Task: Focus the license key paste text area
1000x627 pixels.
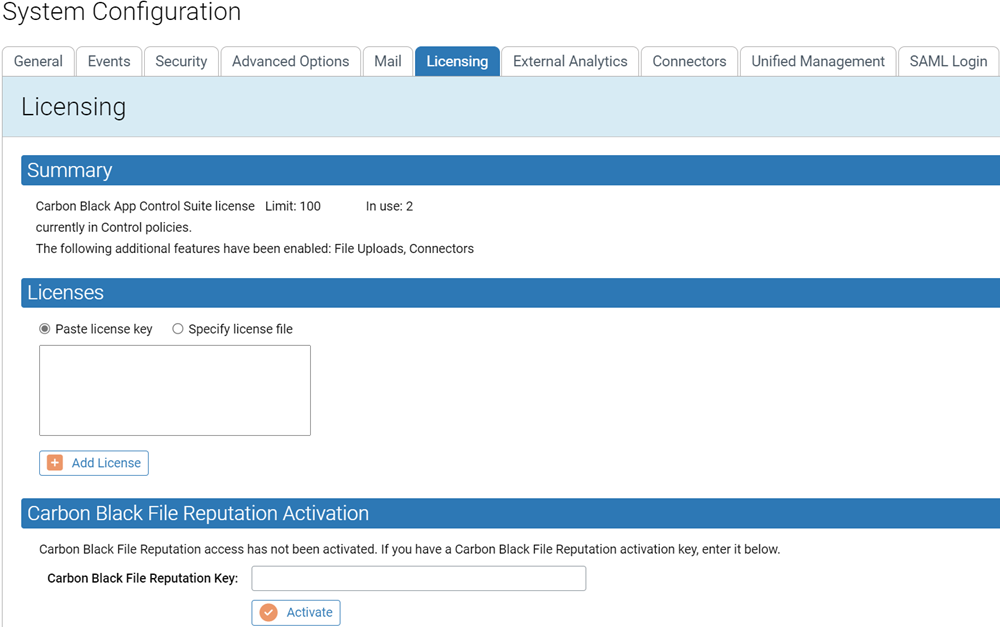Action: 175,390
